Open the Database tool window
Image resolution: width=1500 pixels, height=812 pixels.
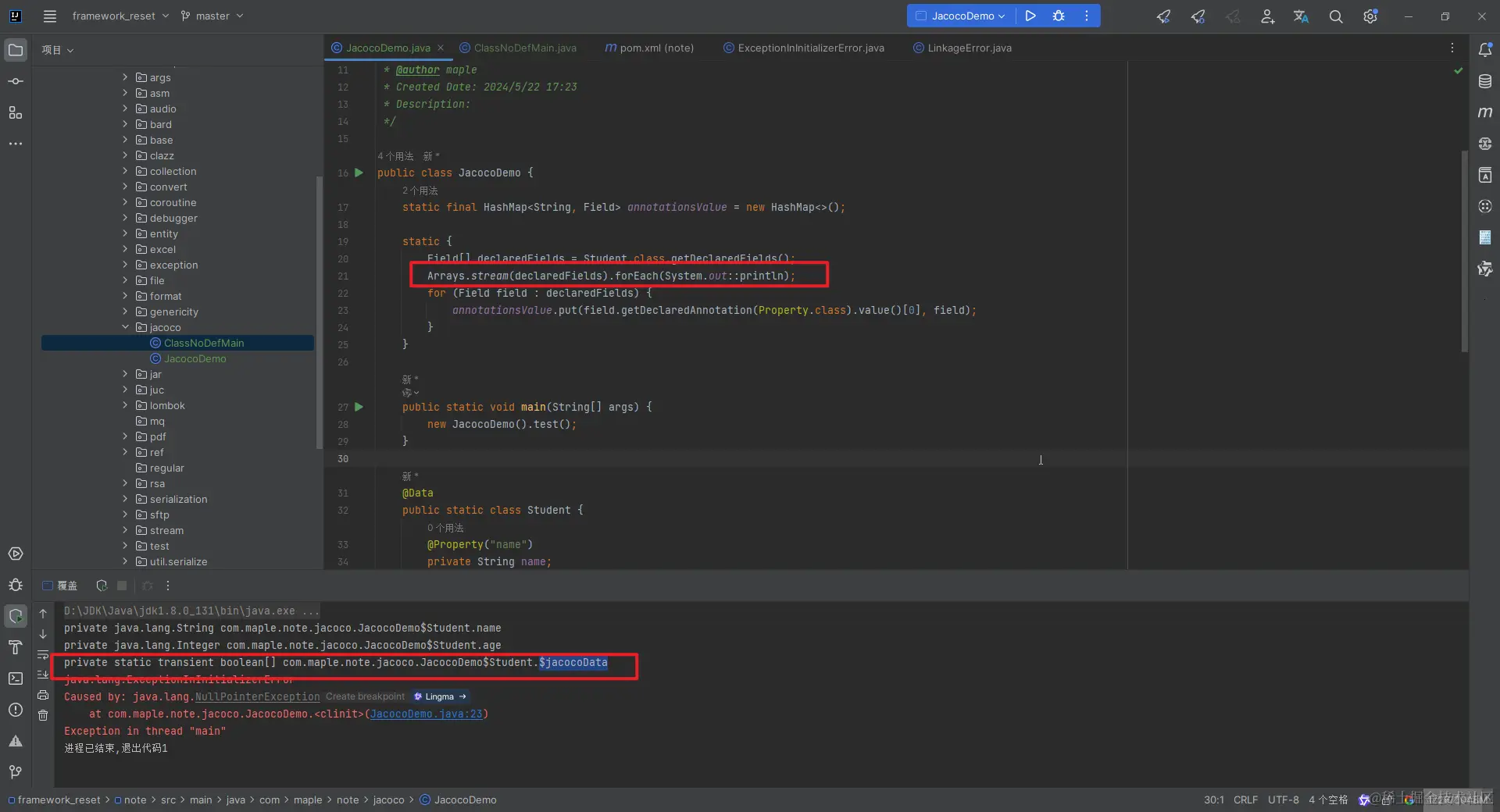(1485, 81)
